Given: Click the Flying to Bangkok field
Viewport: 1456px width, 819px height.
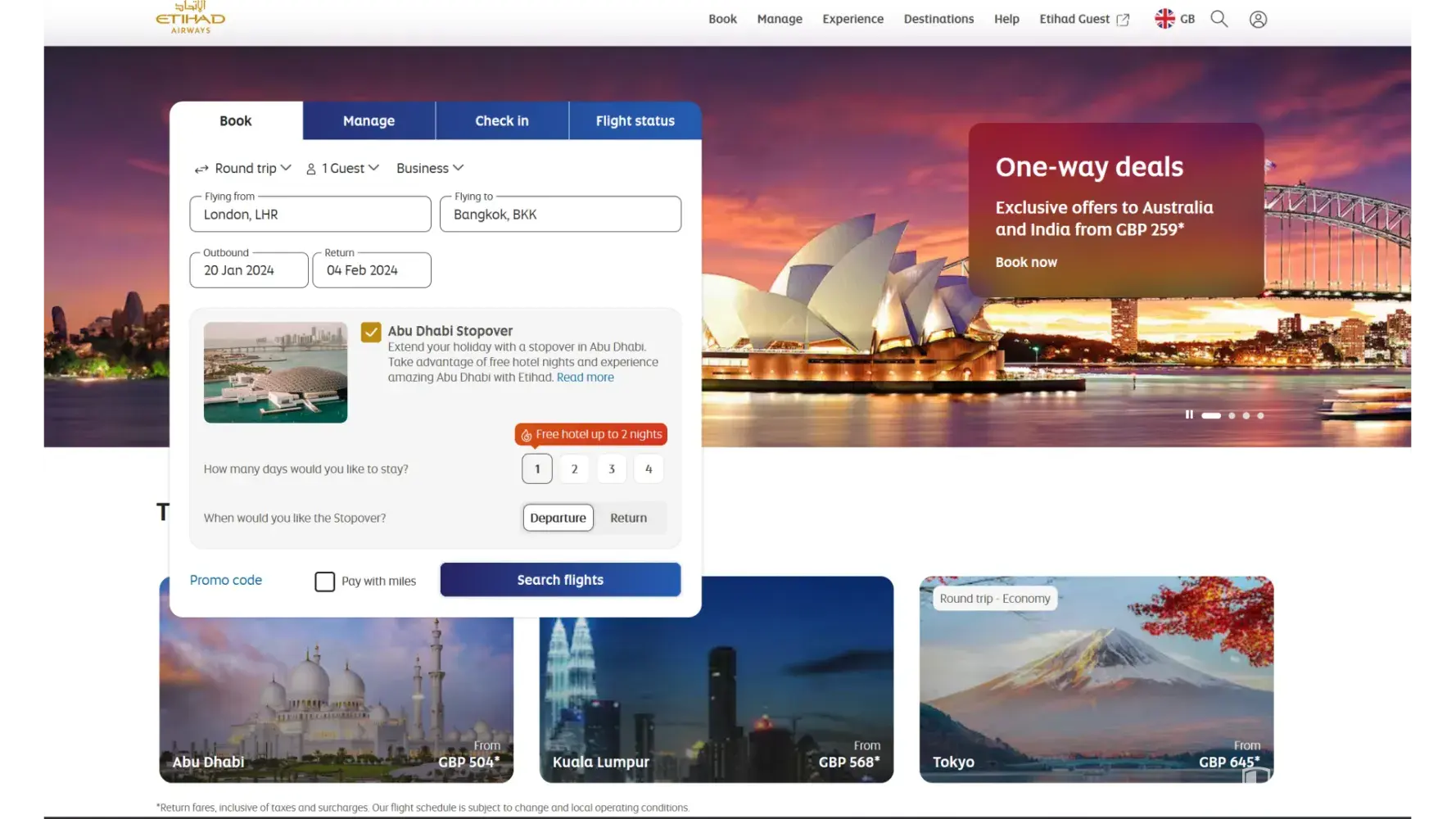Looking at the screenshot, I should tap(560, 215).
